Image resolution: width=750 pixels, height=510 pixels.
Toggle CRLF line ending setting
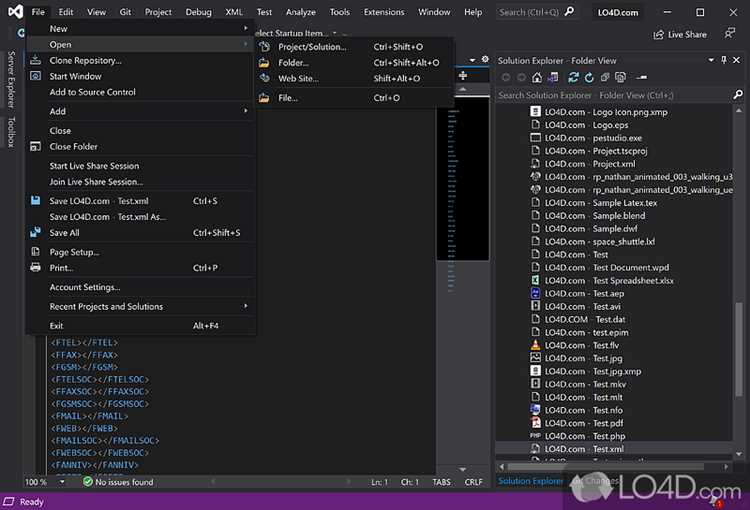click(x=473, y=482)
